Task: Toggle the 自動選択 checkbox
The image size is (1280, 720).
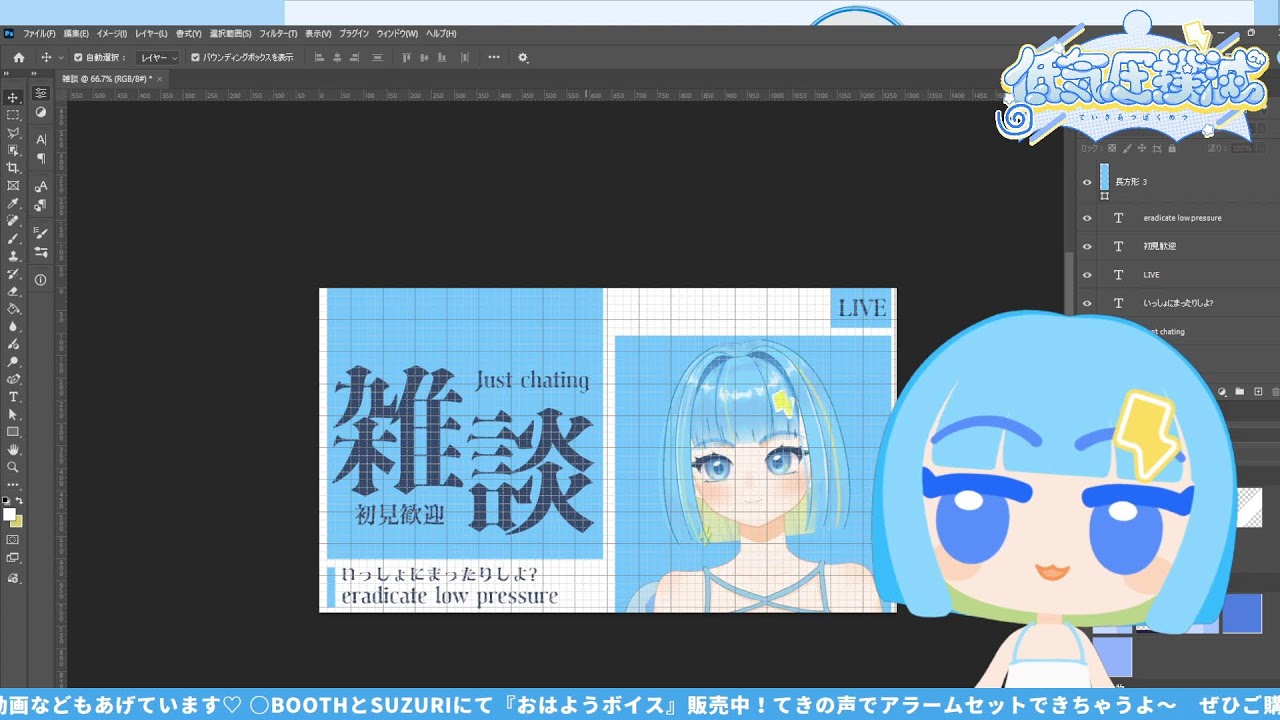Action: pos(78,57)
